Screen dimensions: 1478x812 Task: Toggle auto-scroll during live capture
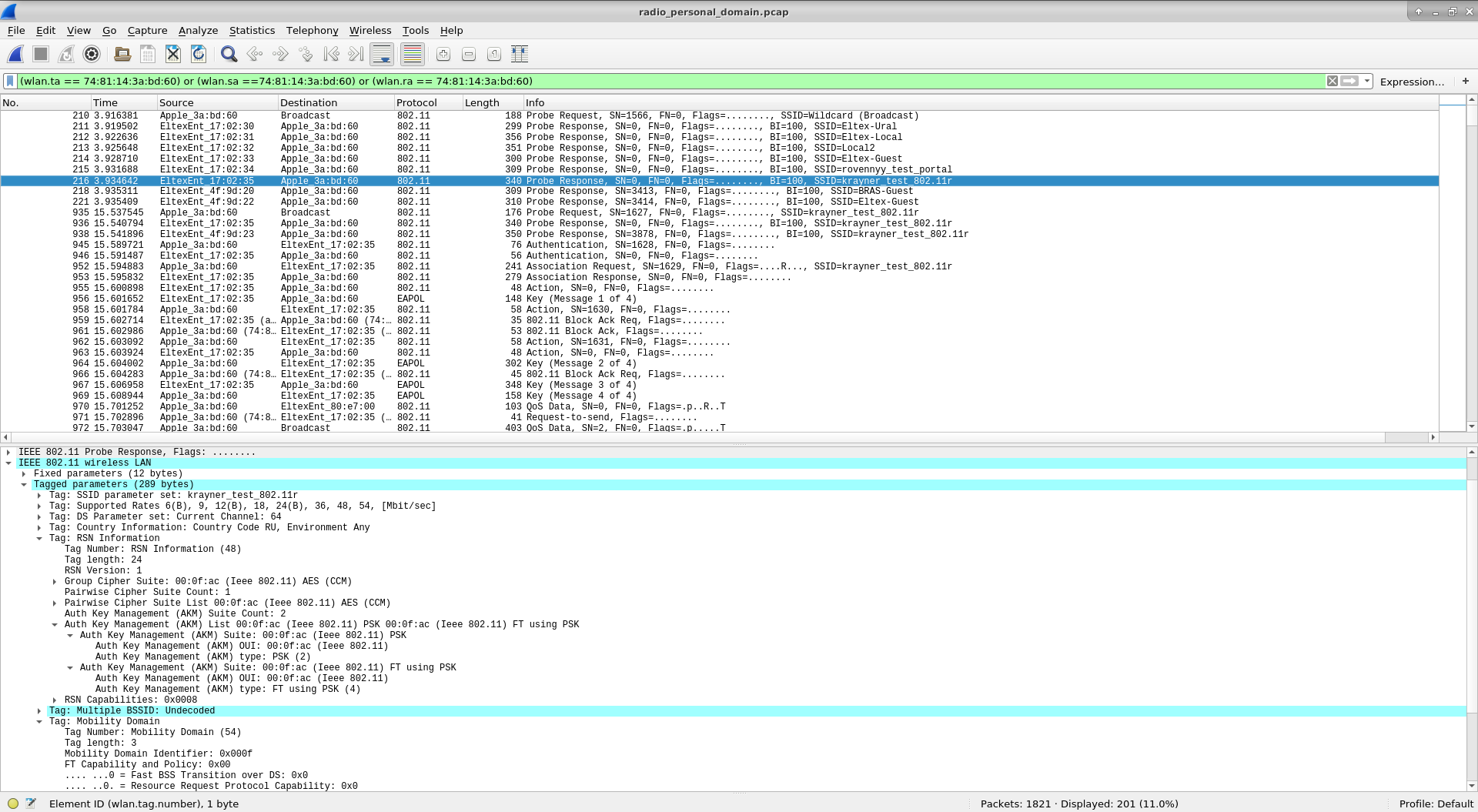point(382,54)
